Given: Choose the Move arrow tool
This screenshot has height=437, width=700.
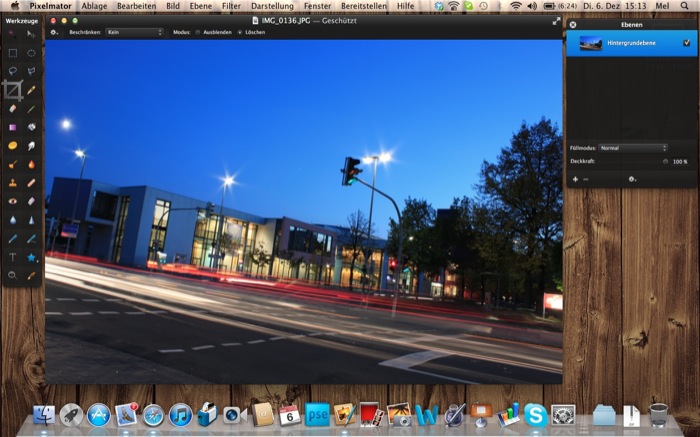Looking at the screenshot, I should pos(31,34).
